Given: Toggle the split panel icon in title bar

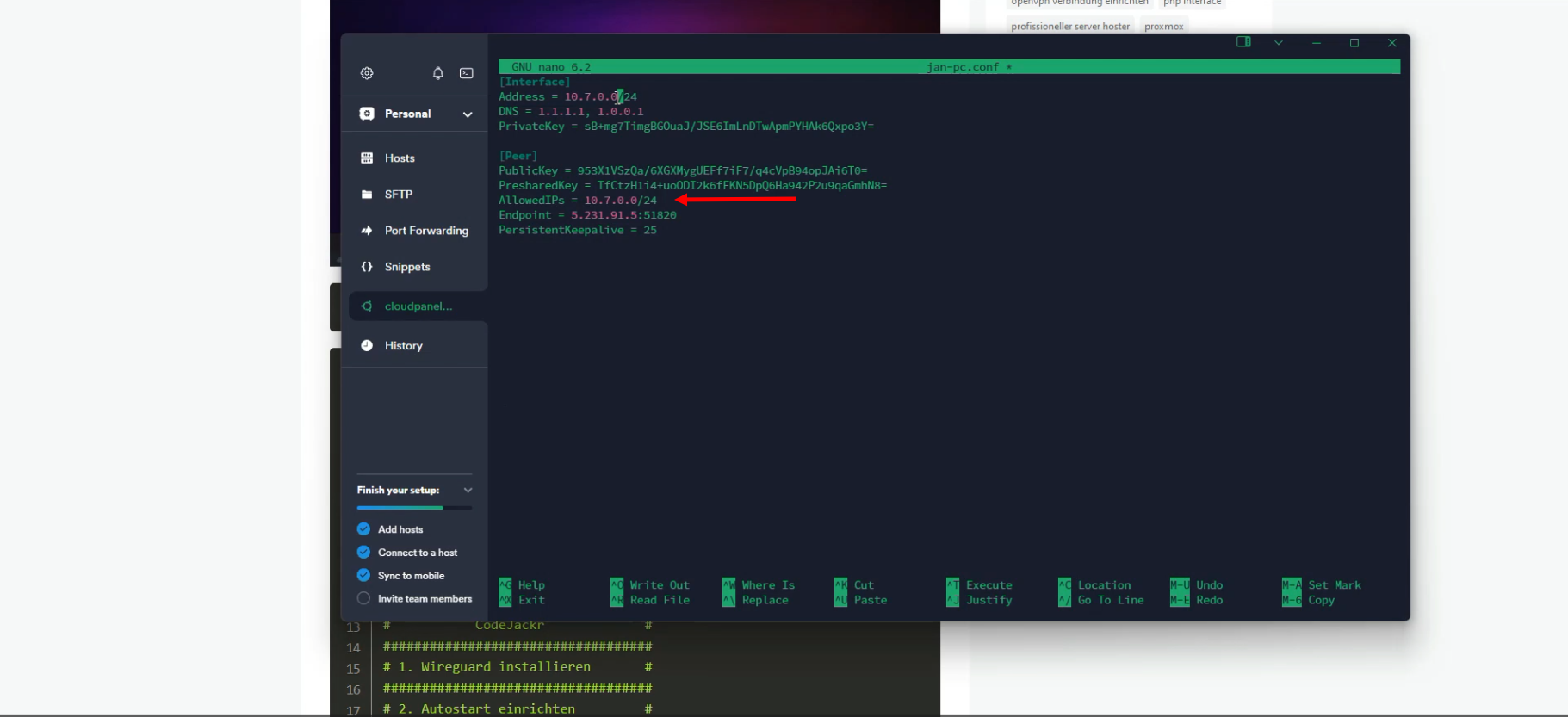Looking at the screenshot, I should [1243, 42].
